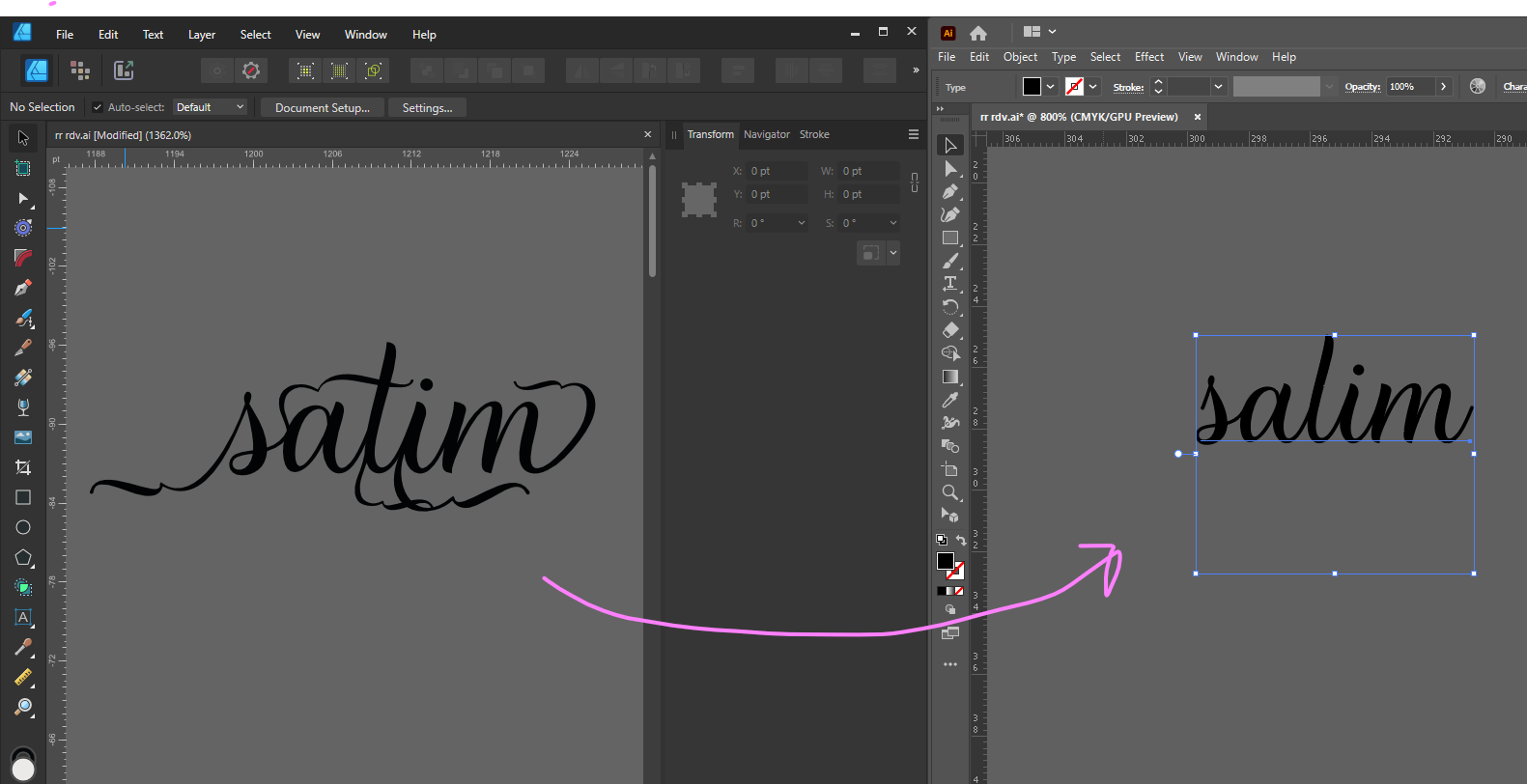Click Edit Toolbar three-dots in Illustrator

[950, 664]
